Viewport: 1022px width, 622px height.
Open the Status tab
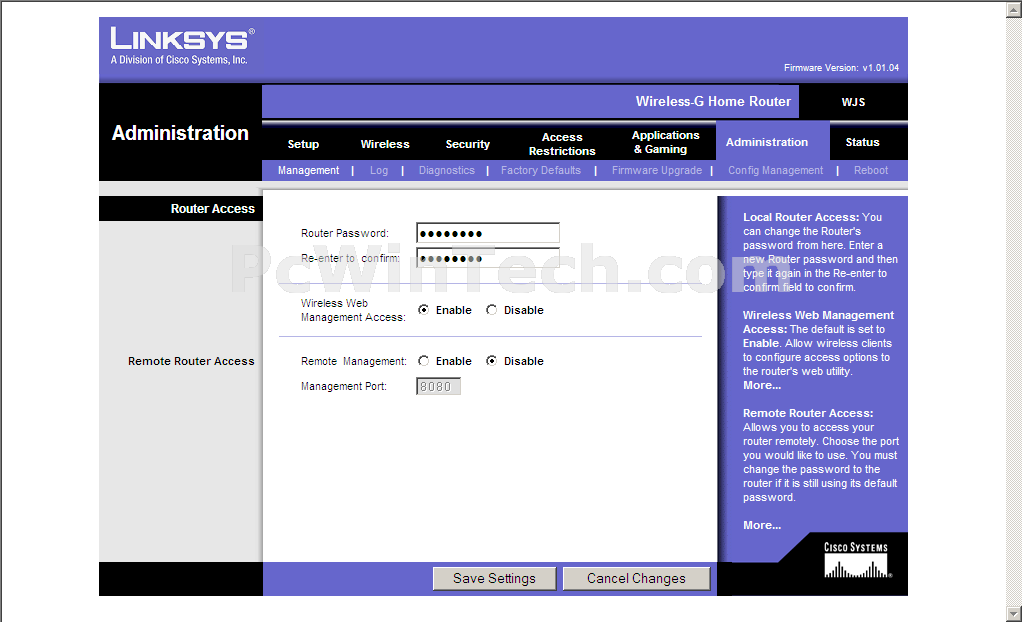pyautogui.click(x=862, y=142)
